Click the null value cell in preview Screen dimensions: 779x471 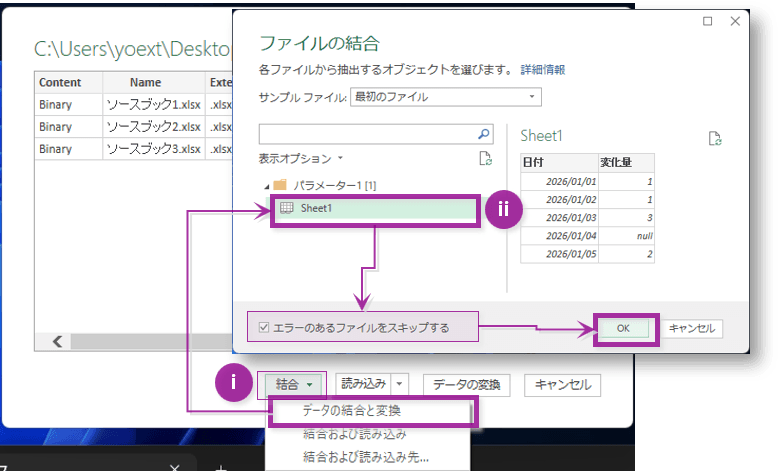(x=626, y=236)
